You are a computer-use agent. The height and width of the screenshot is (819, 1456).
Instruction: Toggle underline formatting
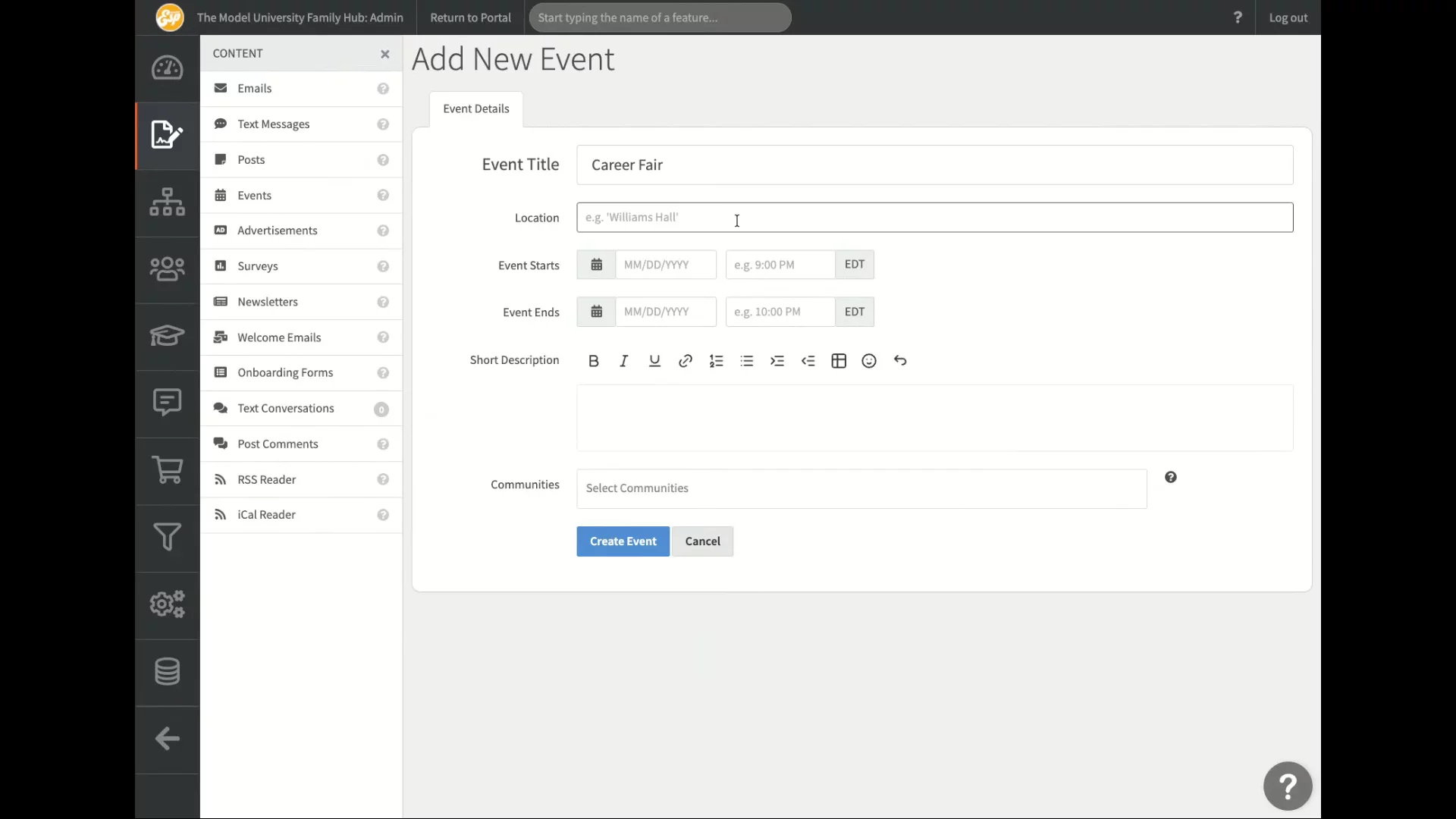[654, 361]
